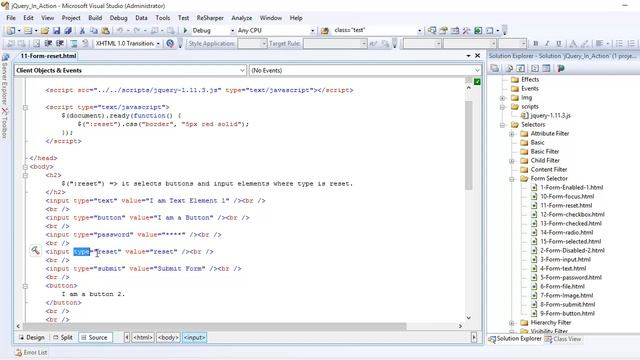This screenshot has height=360, width=640.
Task: Select the Hierarchy Filter folder
Action: click(551, 323)
